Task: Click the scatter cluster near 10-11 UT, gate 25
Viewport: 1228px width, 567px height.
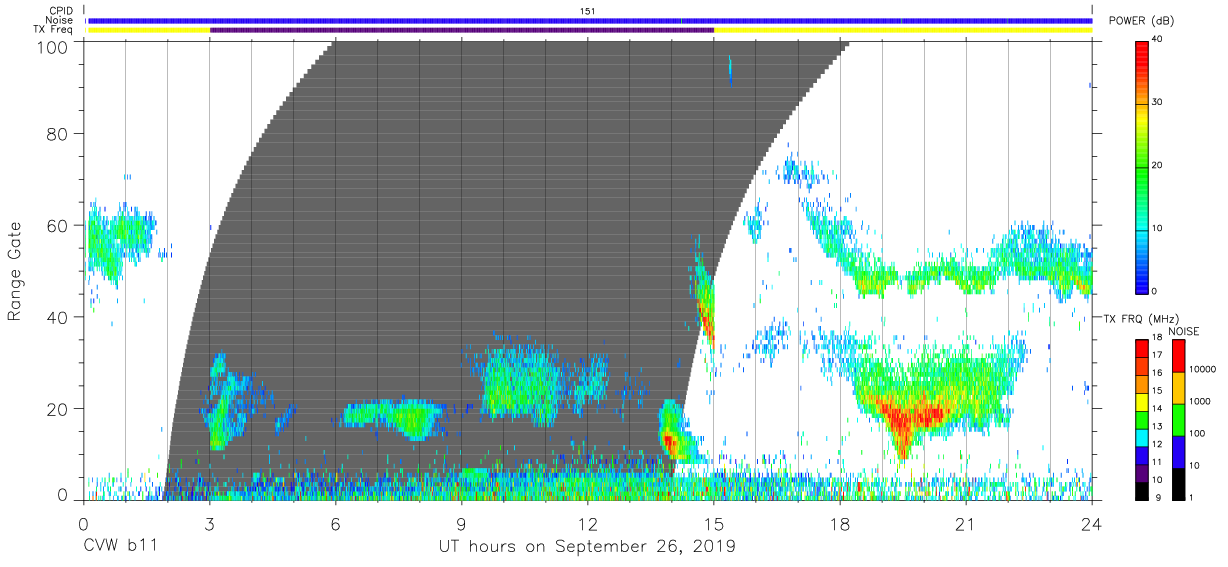Action: [520, 382]
